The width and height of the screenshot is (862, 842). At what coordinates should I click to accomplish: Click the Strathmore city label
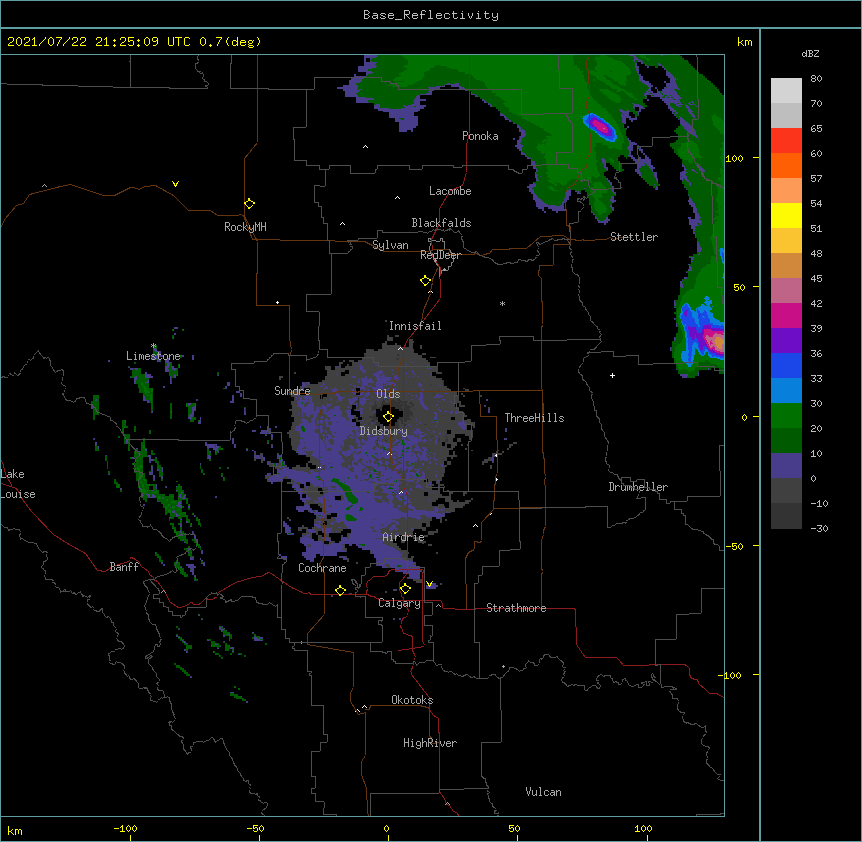tap(516, 608)
